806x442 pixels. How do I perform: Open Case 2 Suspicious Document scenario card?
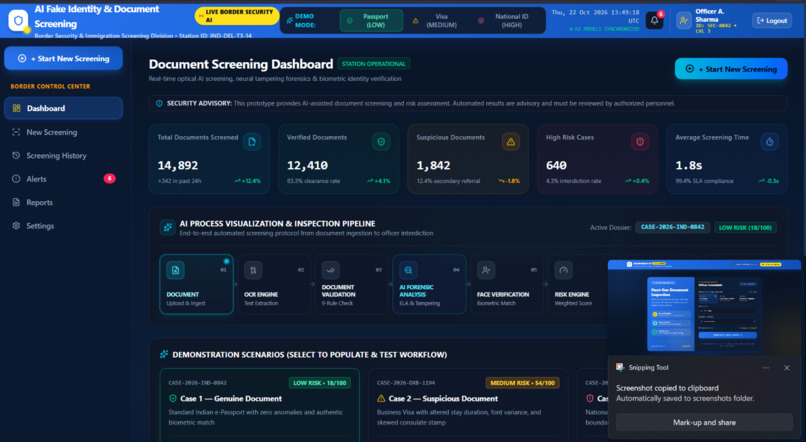point(468,405)
